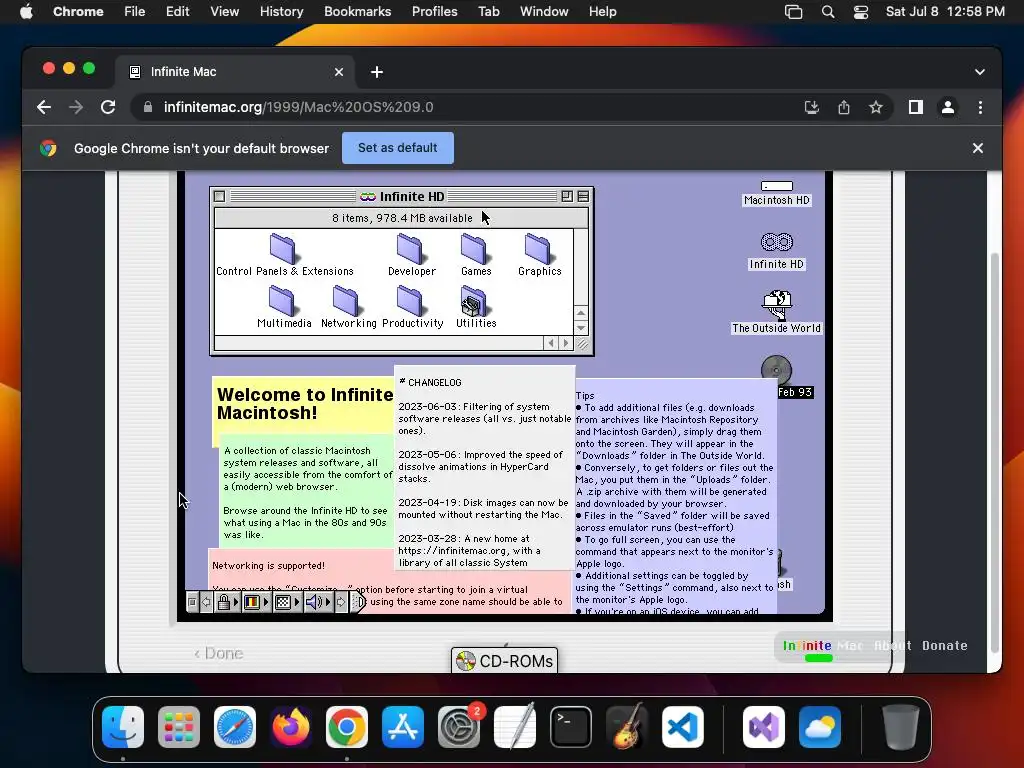This screenshot has width=1024, height=768.
Task: Click scroll down arrow in Infinite HD window
Action: (581, 328)
